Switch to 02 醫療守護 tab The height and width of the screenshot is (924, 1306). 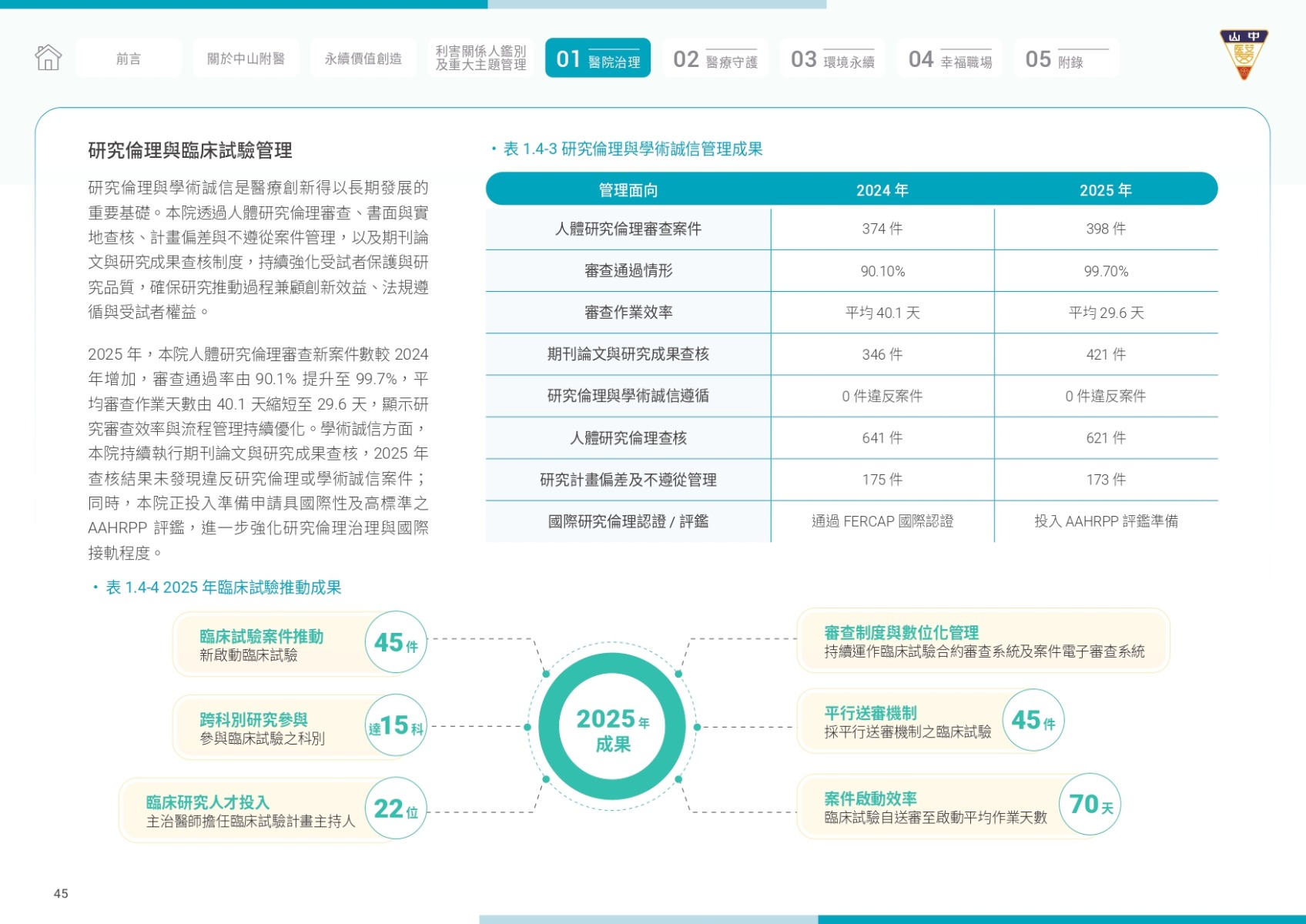pyautogui.click(x=715, y=59)
